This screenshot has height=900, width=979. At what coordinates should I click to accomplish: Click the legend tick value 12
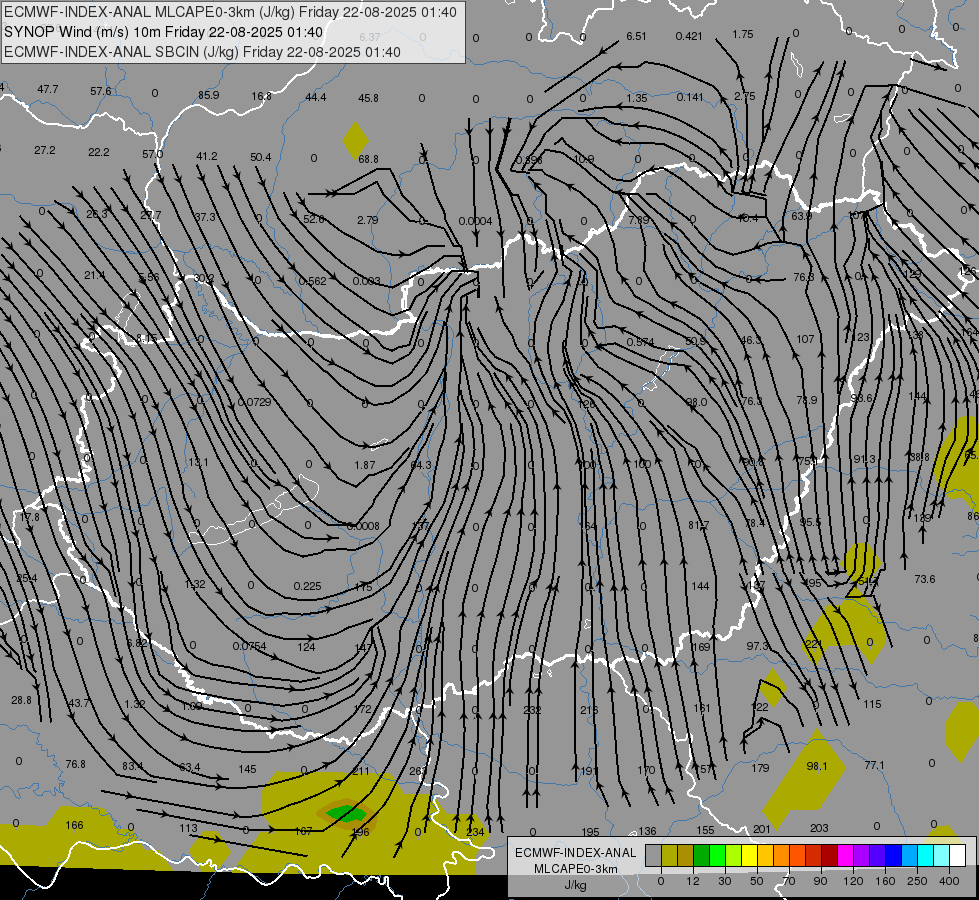click(692, 881)
